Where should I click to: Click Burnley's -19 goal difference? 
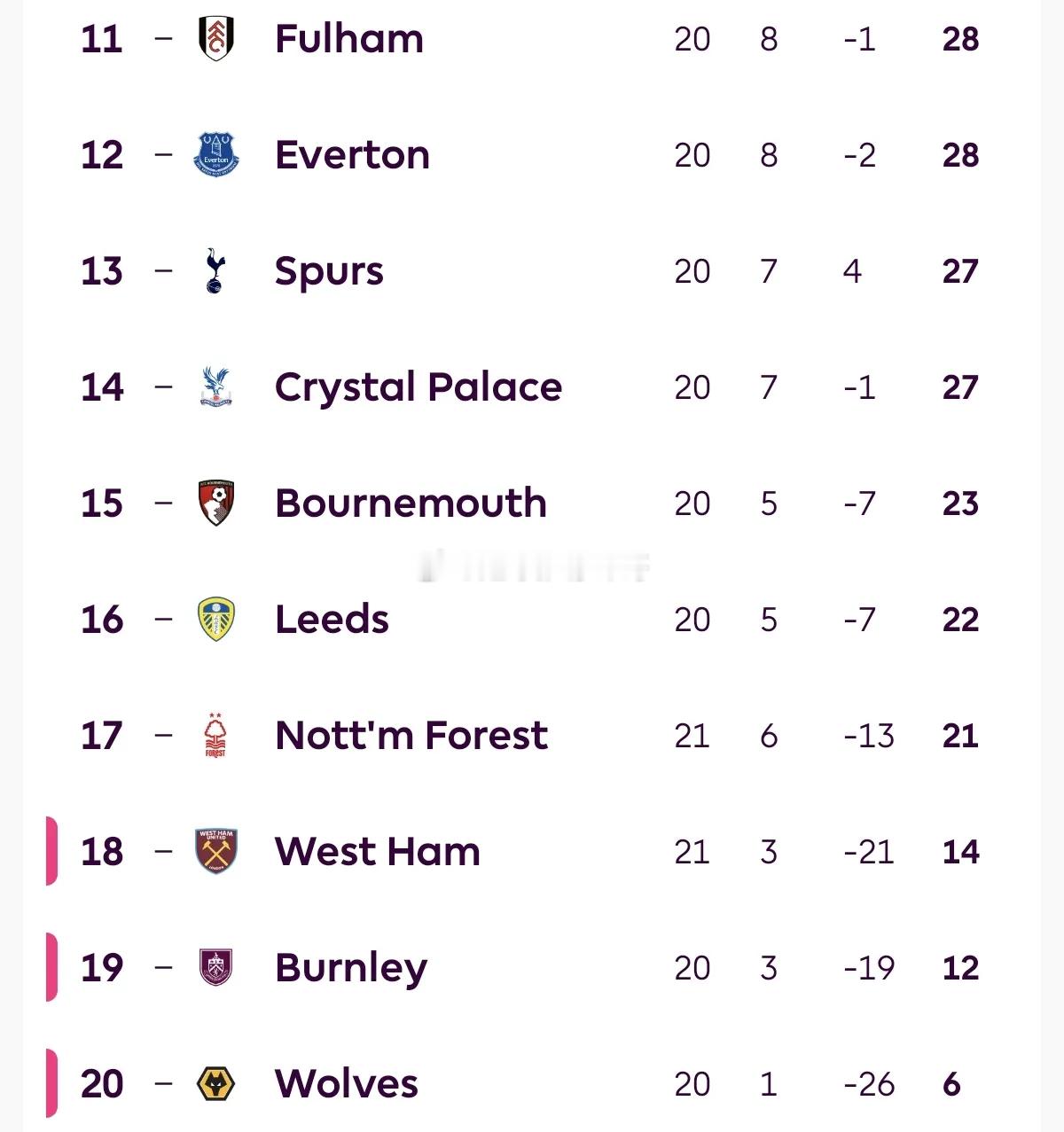click(869, 967)
